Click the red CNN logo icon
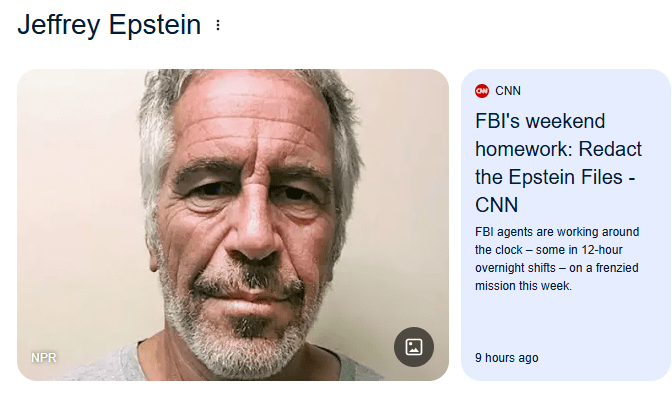Viewport: 672px width, 400px height. pyautogui.click(x=482, y=90)
